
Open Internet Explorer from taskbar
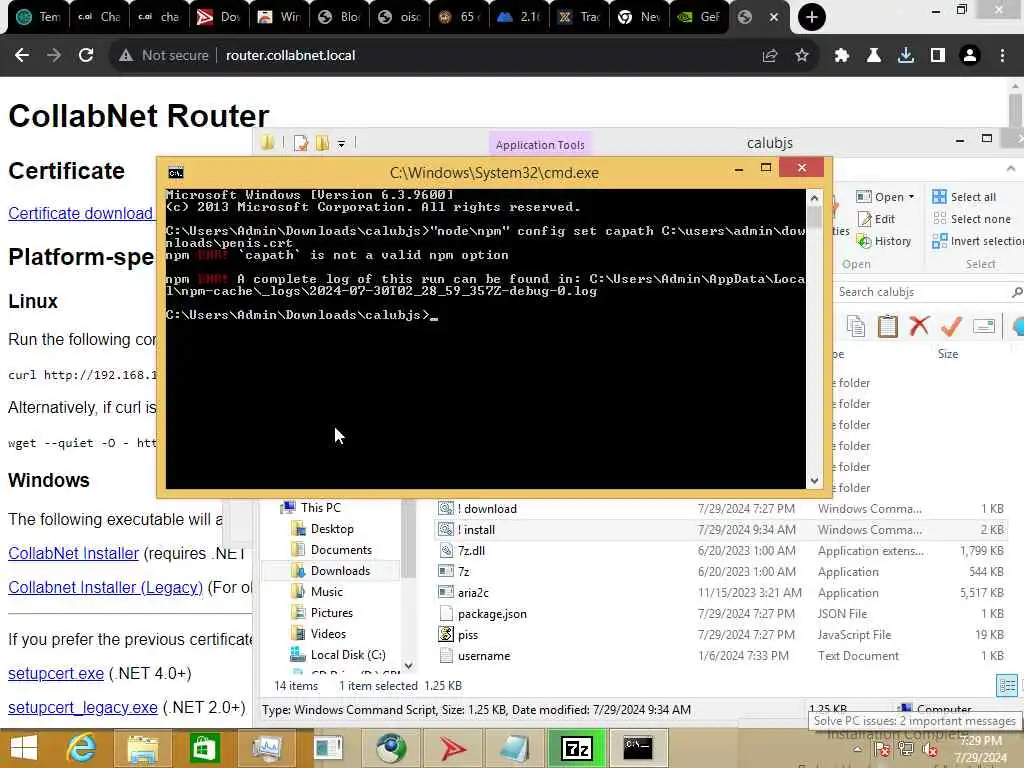(x=82, y=748)
